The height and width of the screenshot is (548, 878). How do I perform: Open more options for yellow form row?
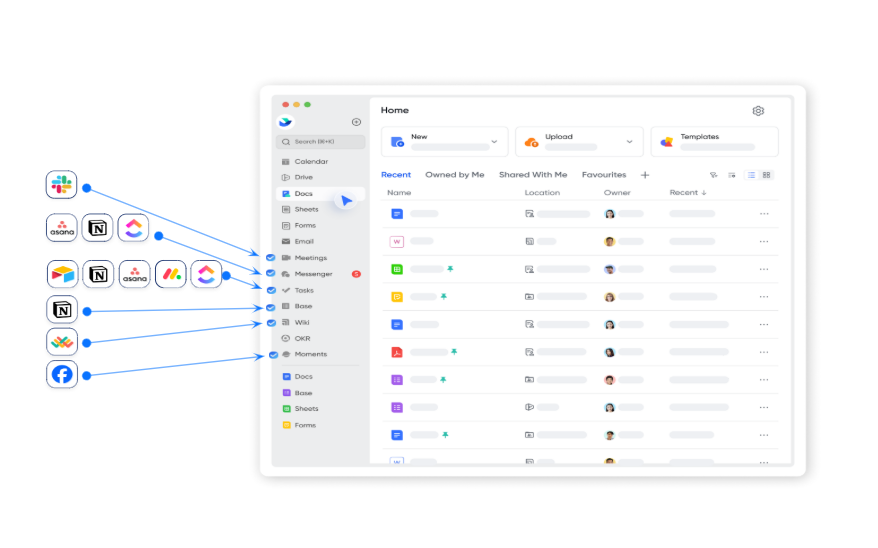tap(764, 297)
